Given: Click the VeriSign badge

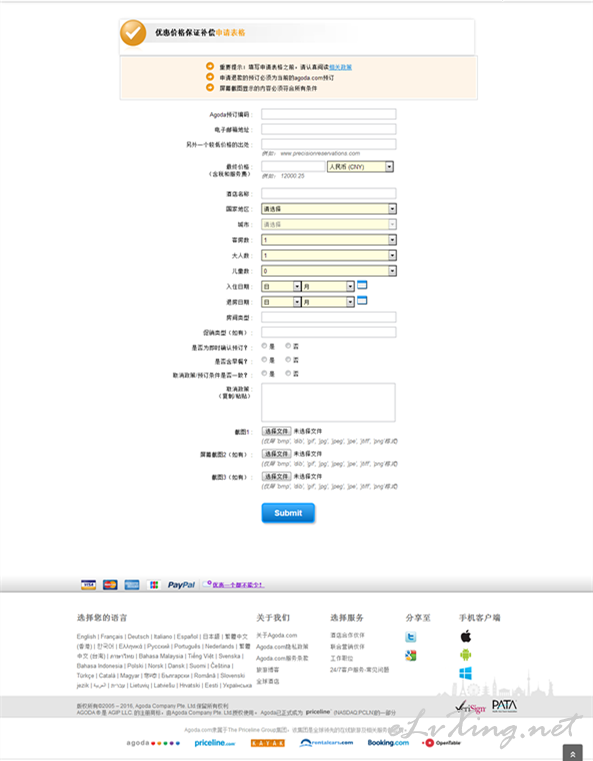Looking at the screenshot, I should click(x=471, y=707).
